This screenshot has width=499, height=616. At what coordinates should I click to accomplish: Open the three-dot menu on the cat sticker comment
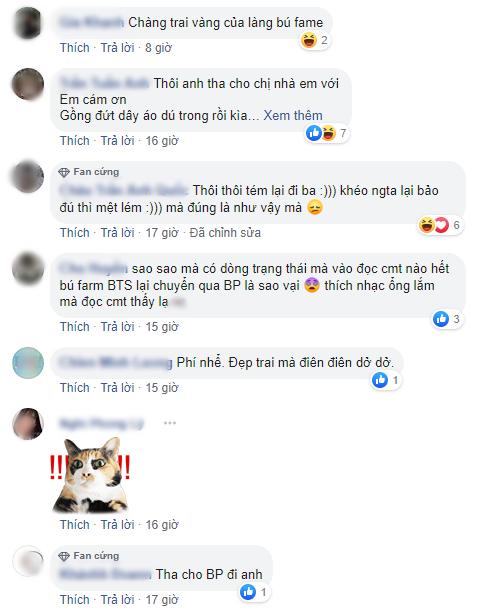point(170,423)
